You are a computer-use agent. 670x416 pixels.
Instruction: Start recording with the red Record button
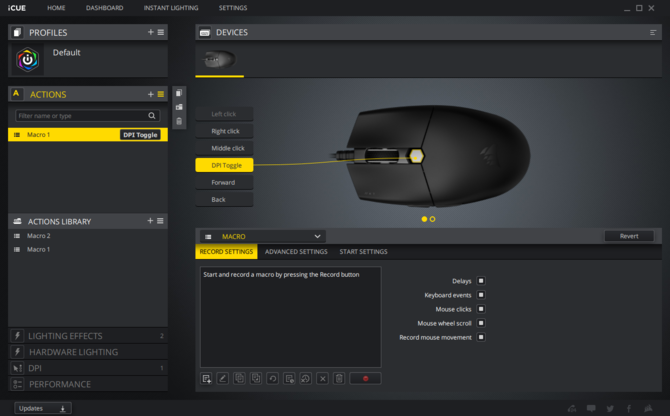coord(365,378)
